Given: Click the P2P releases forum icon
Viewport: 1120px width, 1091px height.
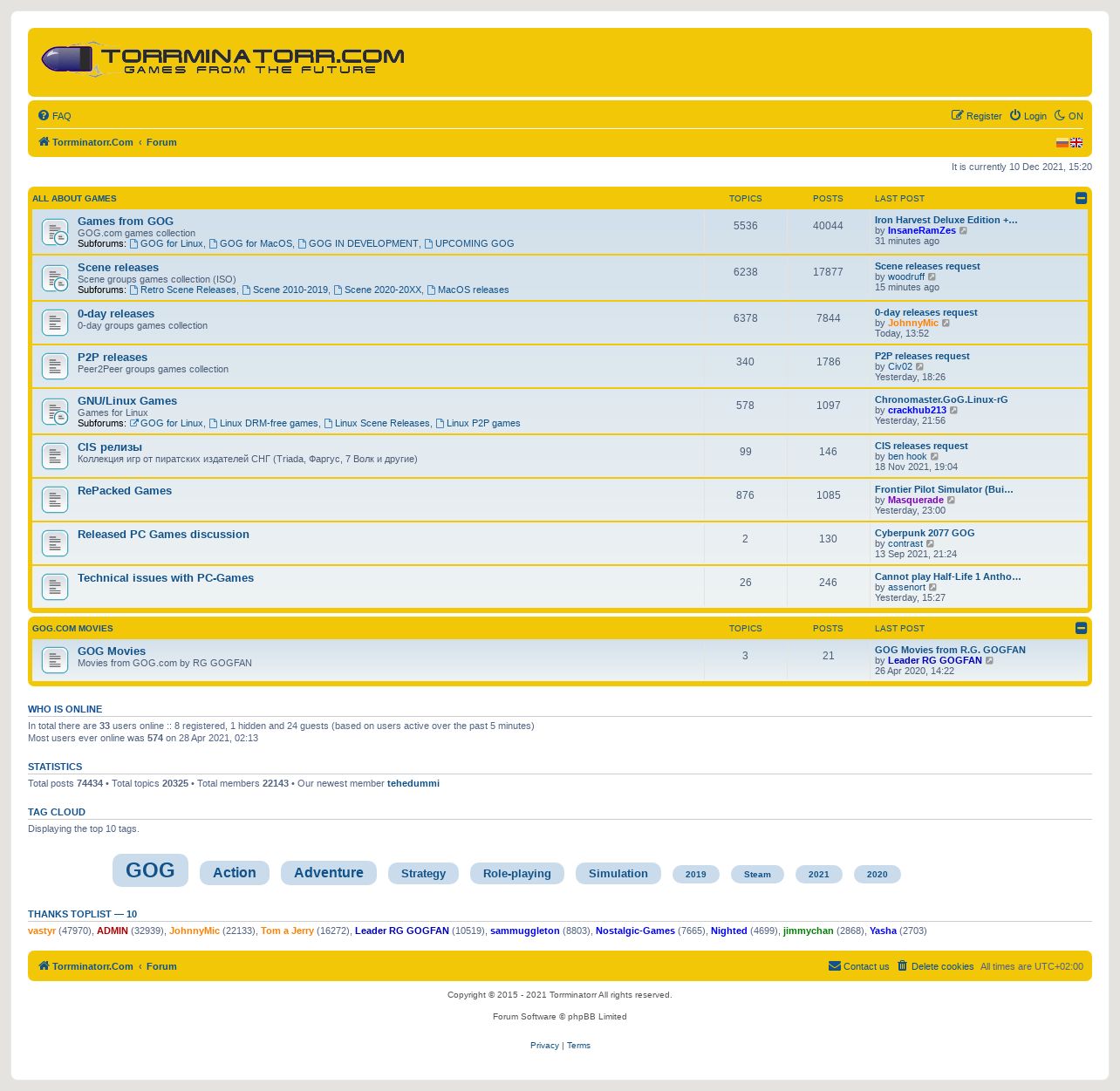Looking at the screenshot, I should tap(55, 366).
